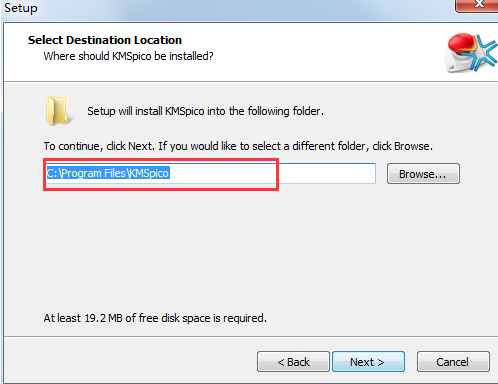The width and height of the screenshot is (498, 384).
Task: Click the 'At least 19.2 MB' disk space text
Action: [155, 318]
